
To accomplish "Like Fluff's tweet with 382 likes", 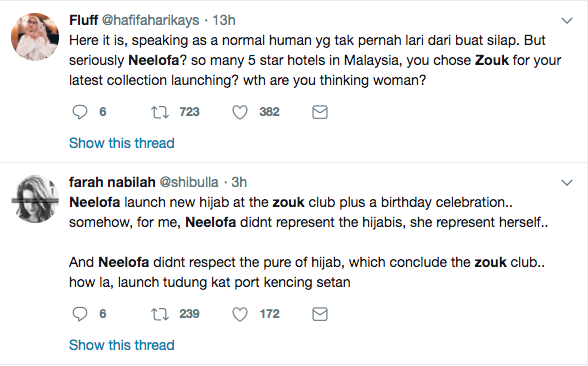I will pos(240,112).
